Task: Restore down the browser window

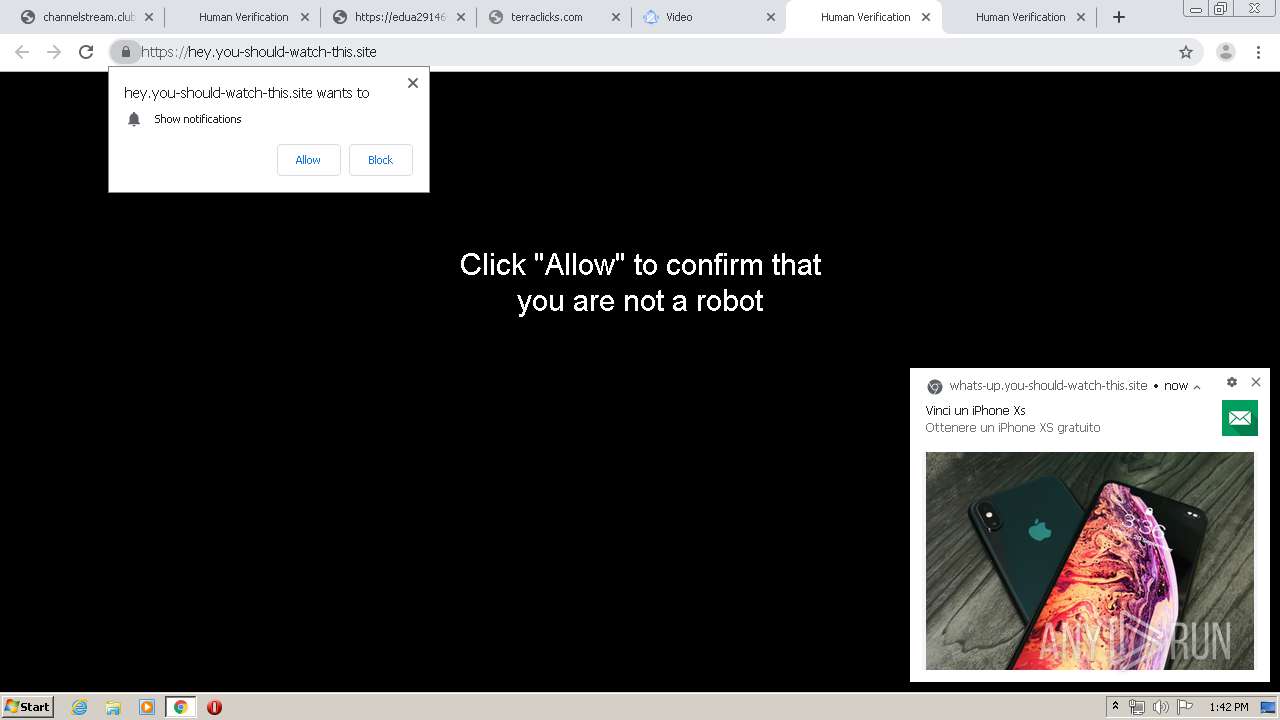Action: pyautogui.click(x=1220, y=8)
